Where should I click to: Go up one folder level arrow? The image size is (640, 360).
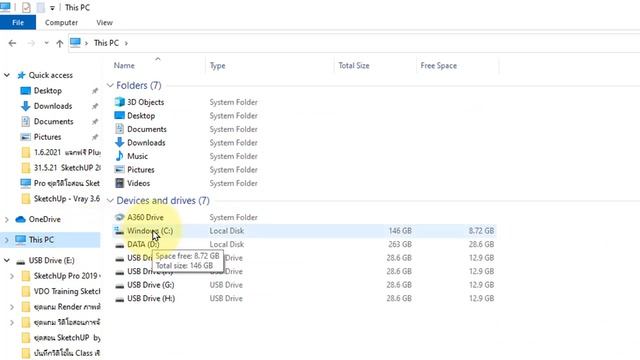pyautogui.click(x=60, y=43)
